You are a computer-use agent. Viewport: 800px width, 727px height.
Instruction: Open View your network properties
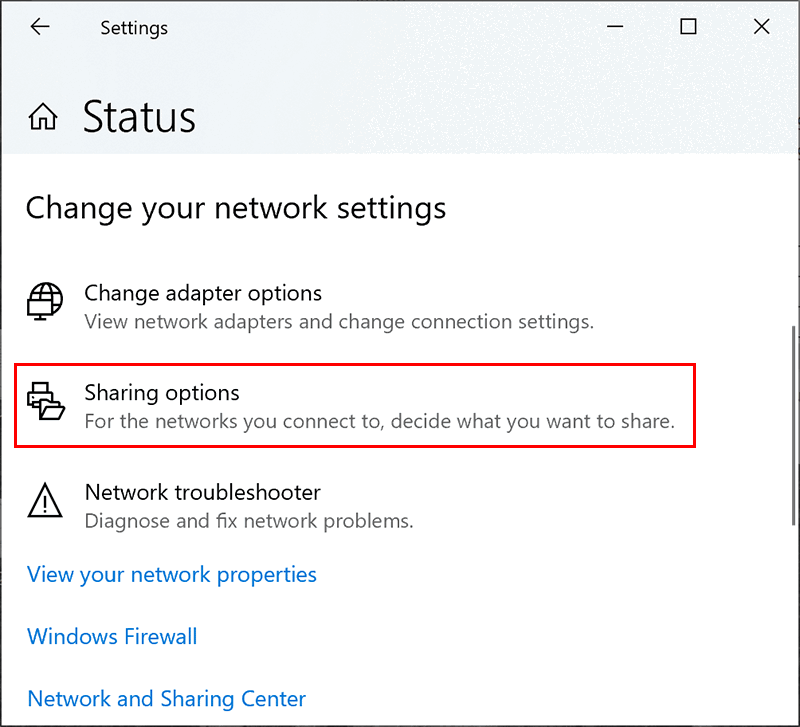point(171,574)
